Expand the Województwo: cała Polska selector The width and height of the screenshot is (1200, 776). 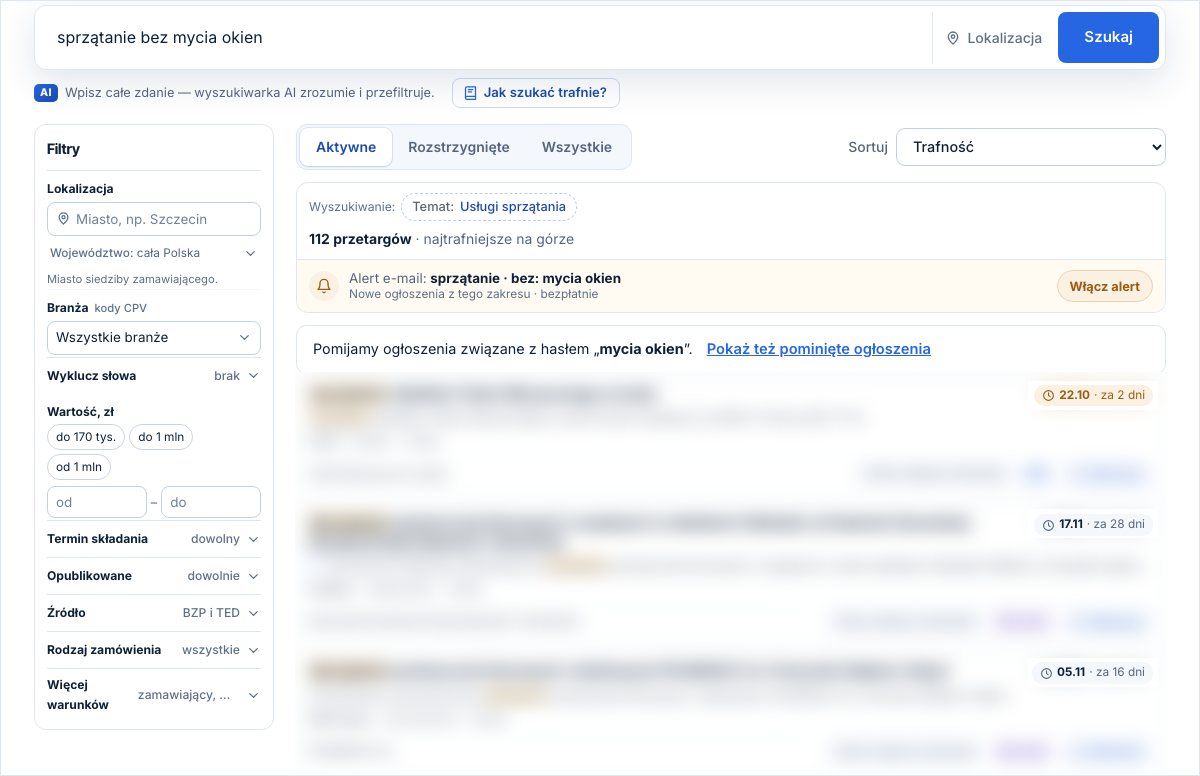pyautogui.click(x=154, y=253)
